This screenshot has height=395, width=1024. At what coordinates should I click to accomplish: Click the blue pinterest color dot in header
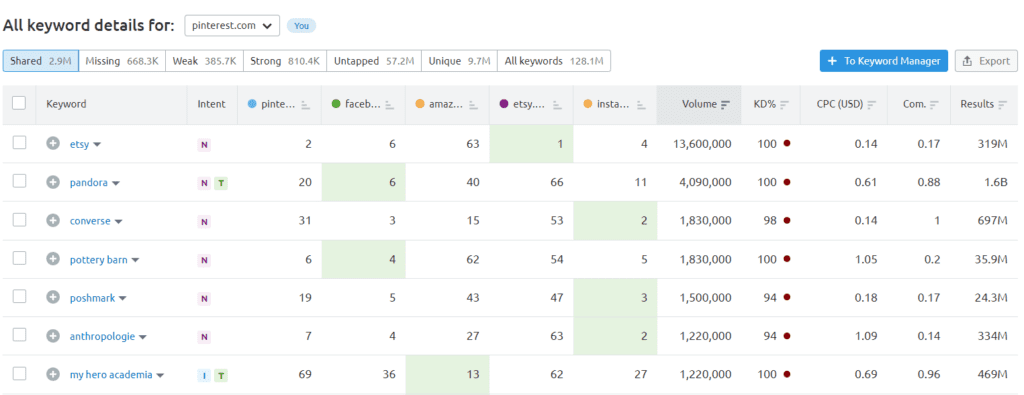click(252, 104)
